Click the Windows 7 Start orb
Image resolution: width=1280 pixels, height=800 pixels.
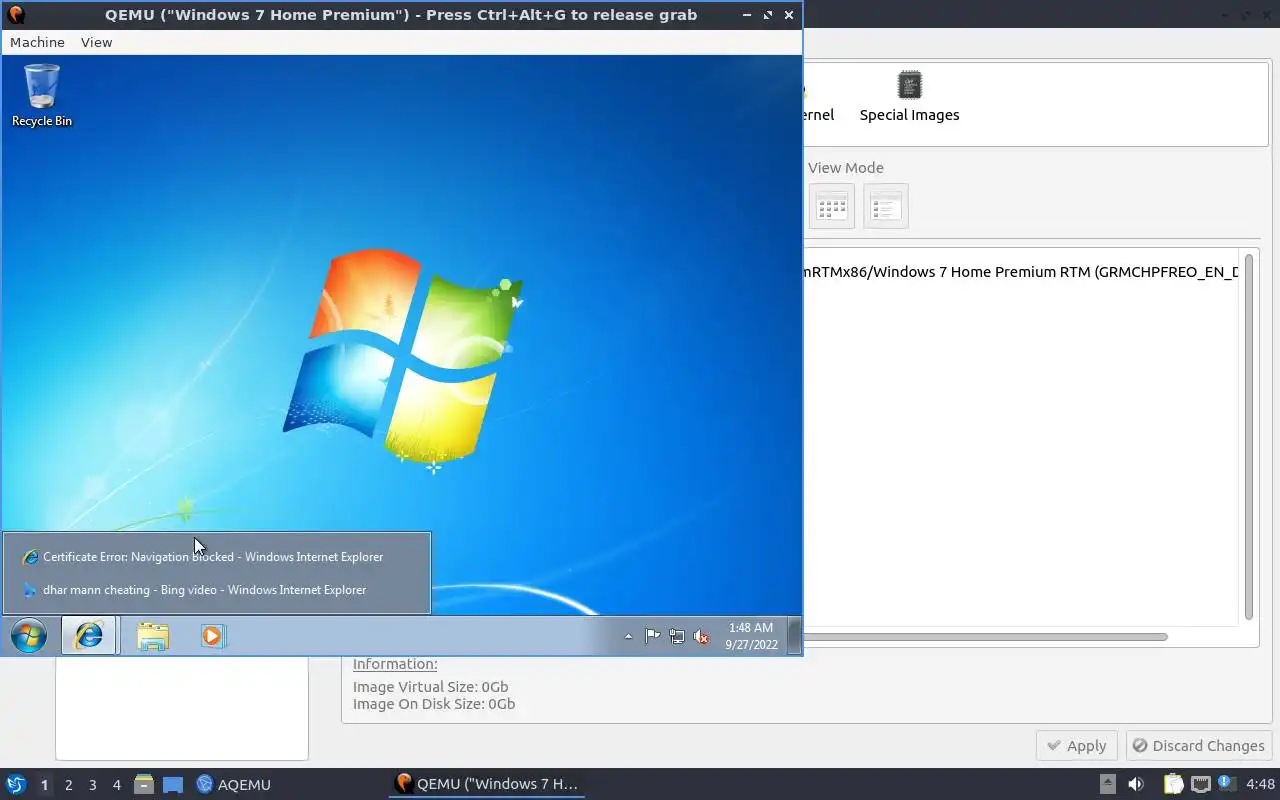point(29,636)
